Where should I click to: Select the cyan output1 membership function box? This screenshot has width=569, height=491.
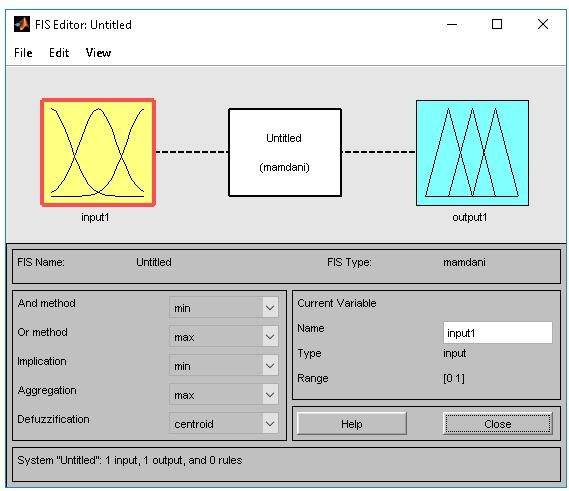(x=472, y=153)
